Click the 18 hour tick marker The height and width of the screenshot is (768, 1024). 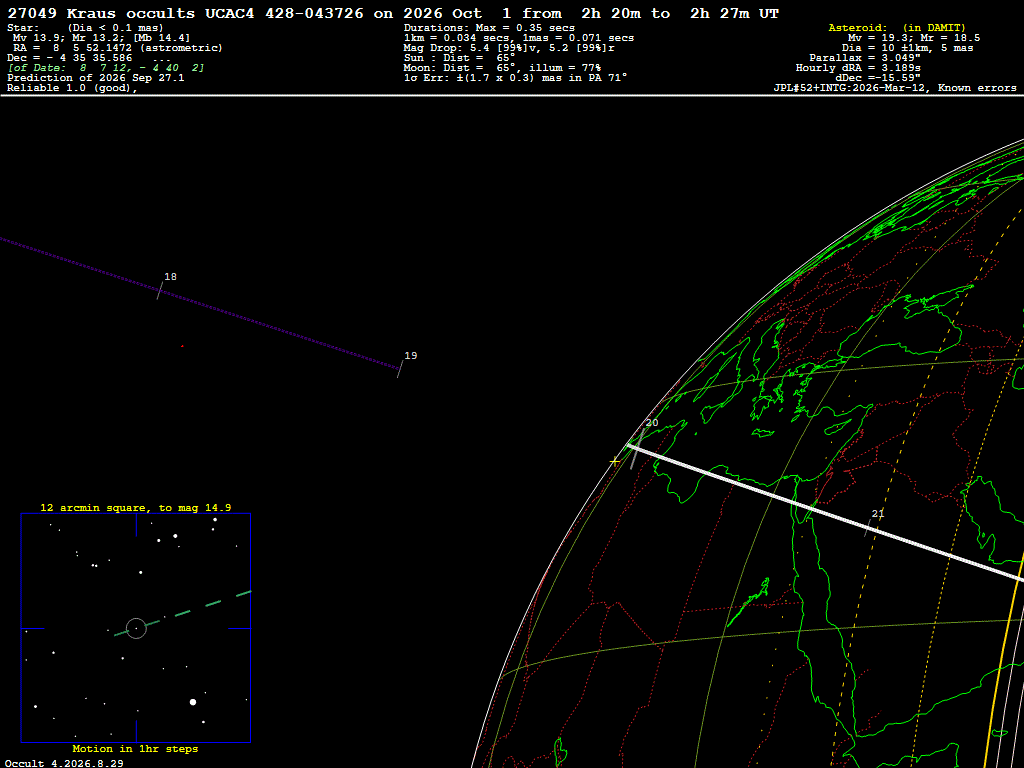pyautogui.click(x=160, y=291)
